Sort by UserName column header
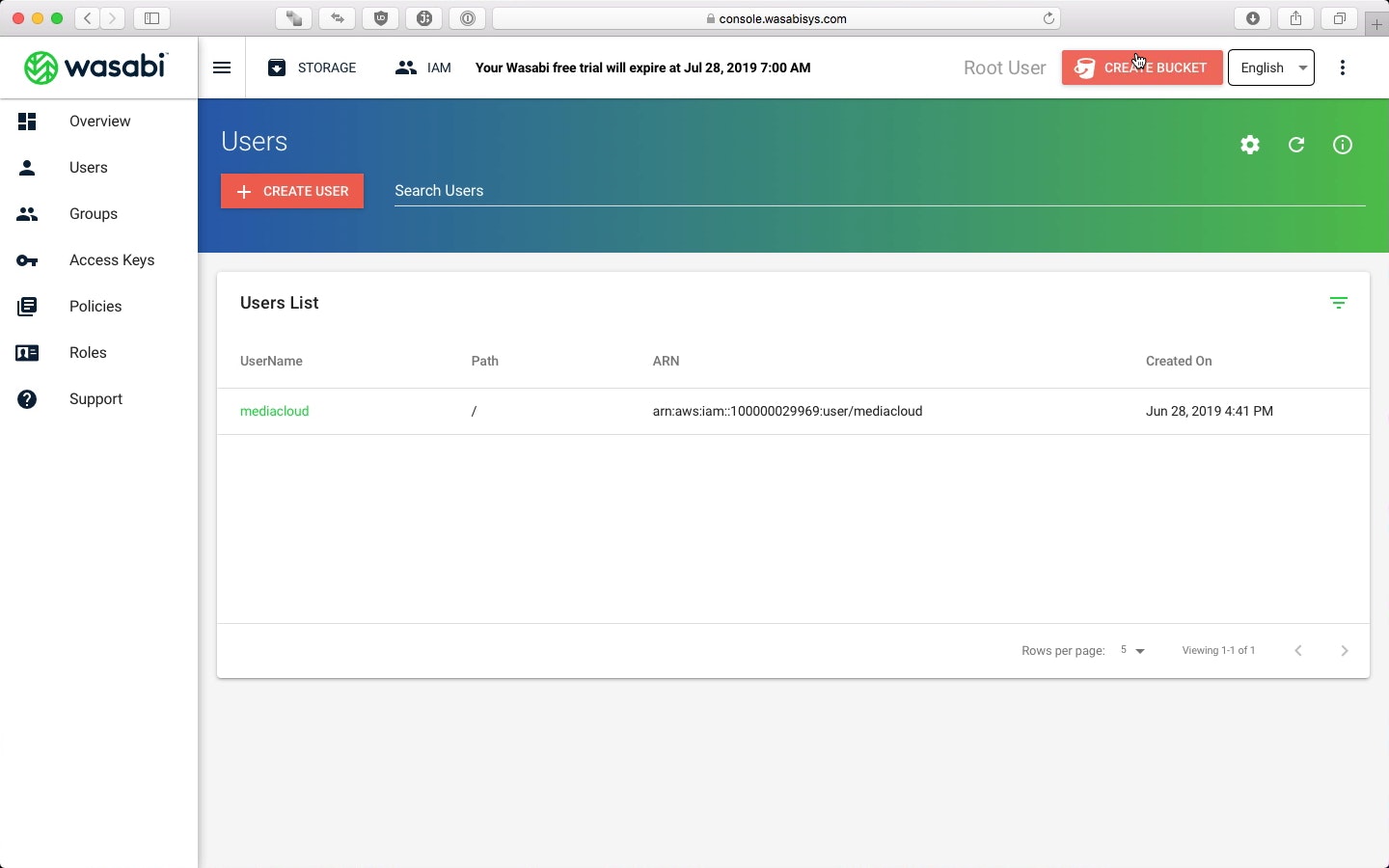Screen dimensions: 1389x868 [x=271, y=361]
